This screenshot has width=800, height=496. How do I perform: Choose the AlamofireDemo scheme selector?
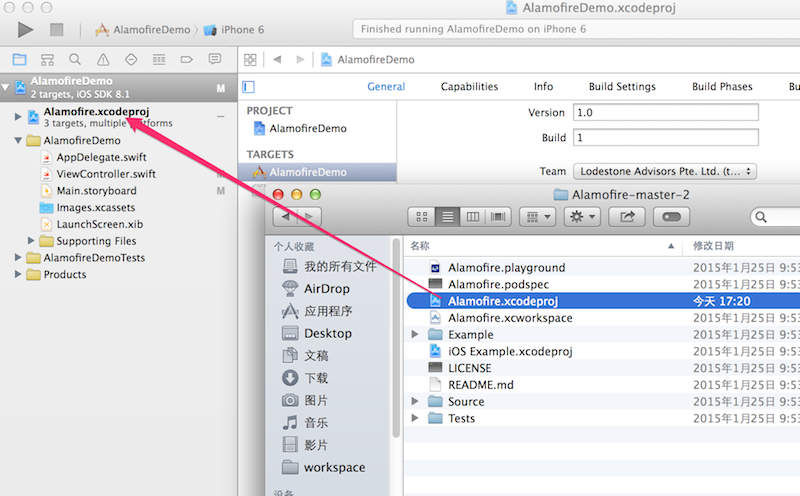(143, 30)
